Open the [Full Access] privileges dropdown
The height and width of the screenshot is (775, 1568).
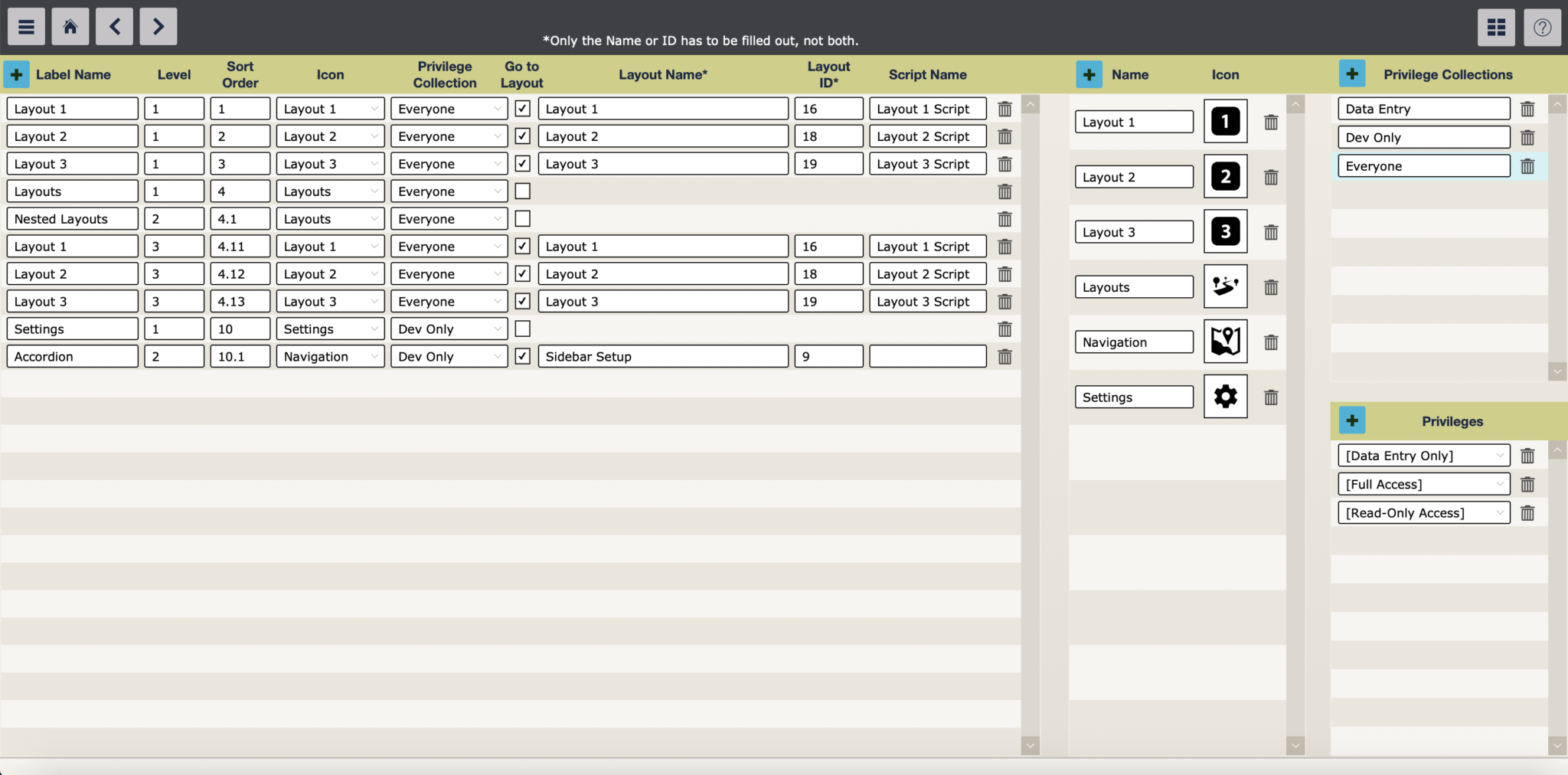pos(1423,483)
